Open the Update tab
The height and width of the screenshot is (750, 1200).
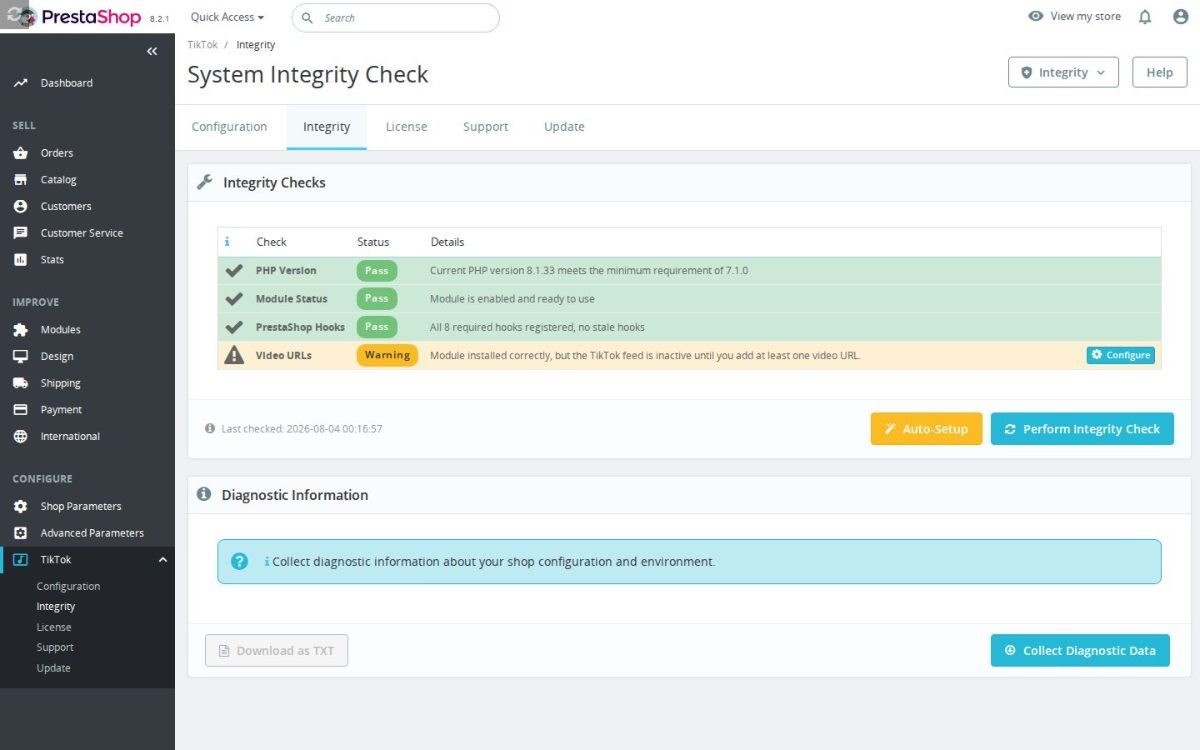[564, 127]
